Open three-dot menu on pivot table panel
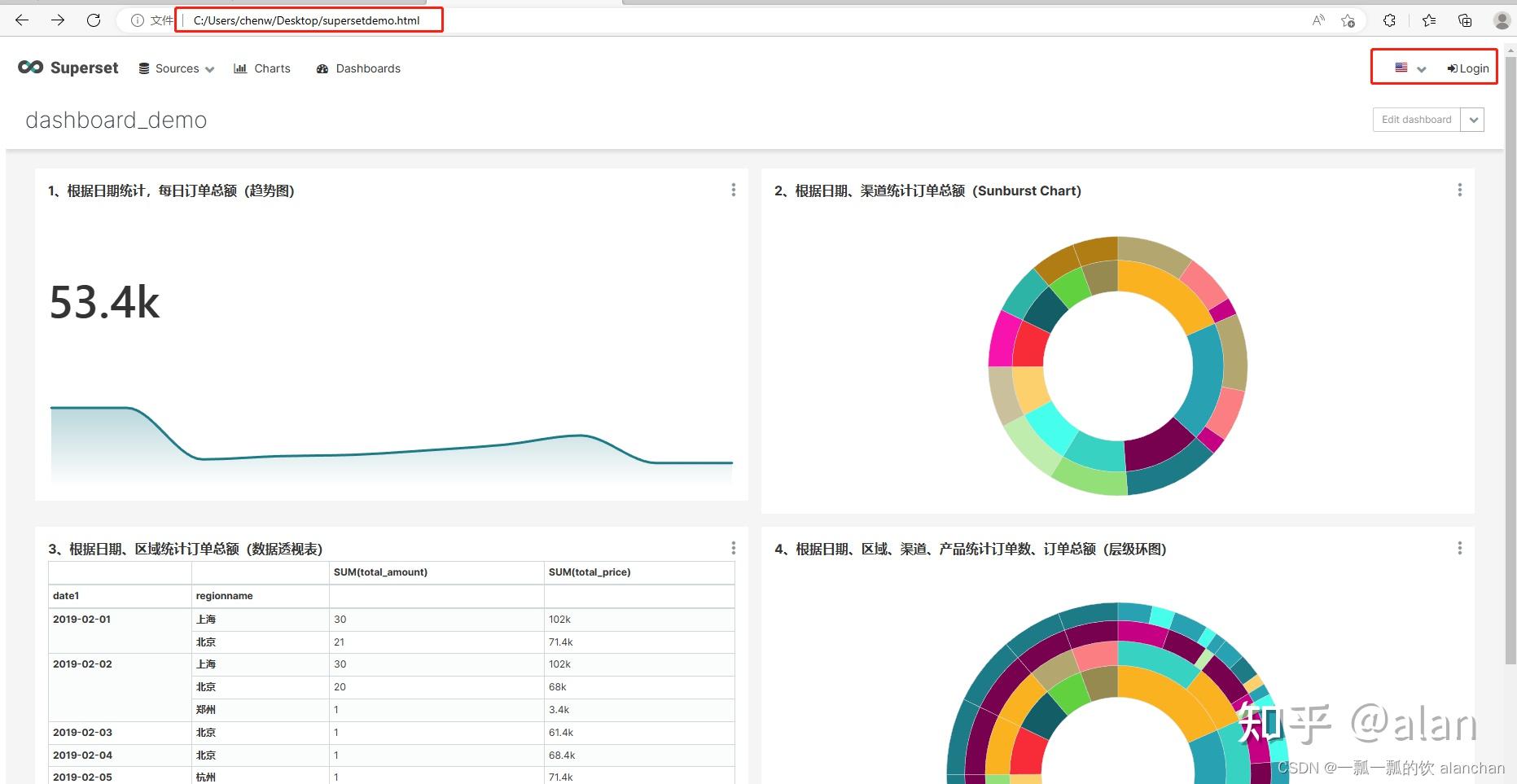 click(x=734, y=548)
